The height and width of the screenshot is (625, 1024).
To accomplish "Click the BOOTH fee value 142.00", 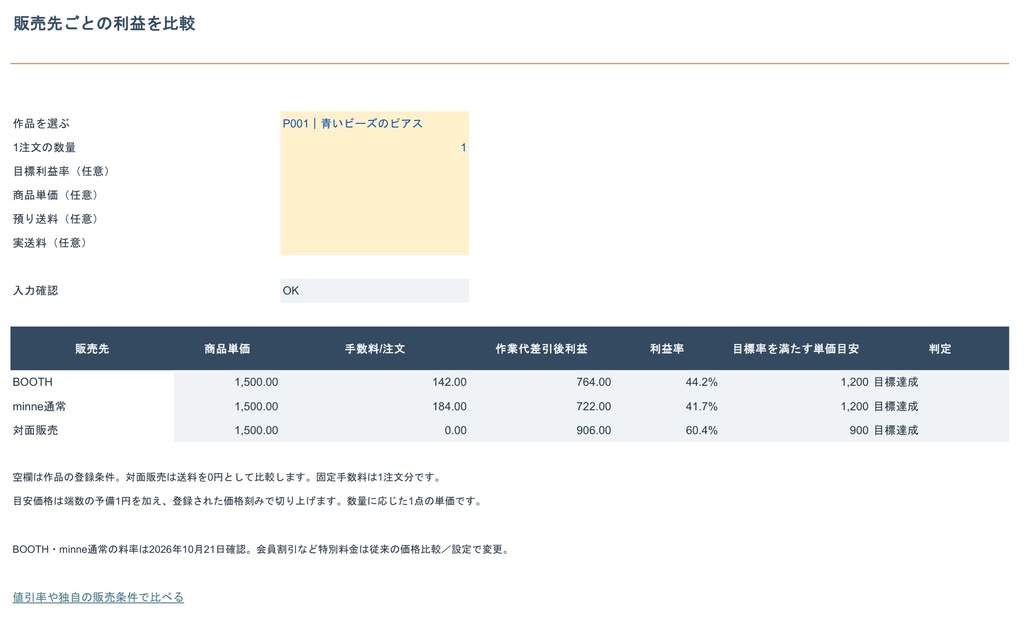I will click(449, 382).
